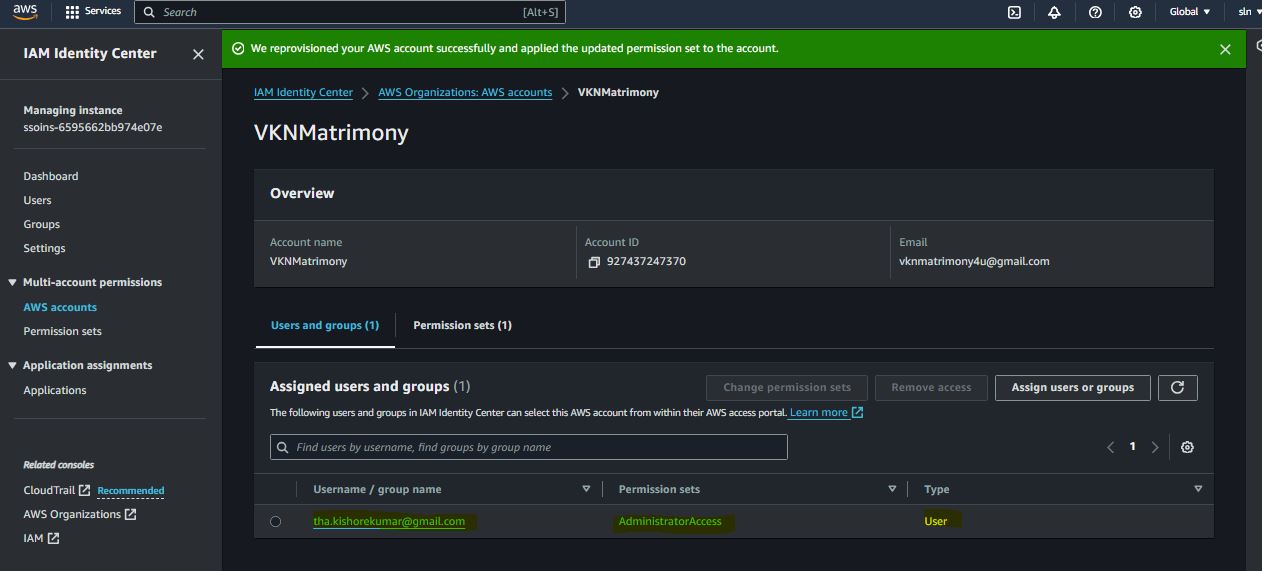Click the find users search field

pyautogui.click(x=529, y=447)
